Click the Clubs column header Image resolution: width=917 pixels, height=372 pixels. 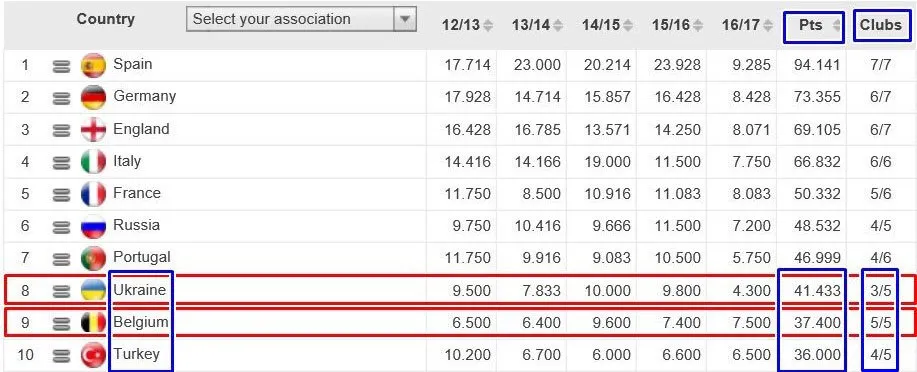click(x=881, y=26)
